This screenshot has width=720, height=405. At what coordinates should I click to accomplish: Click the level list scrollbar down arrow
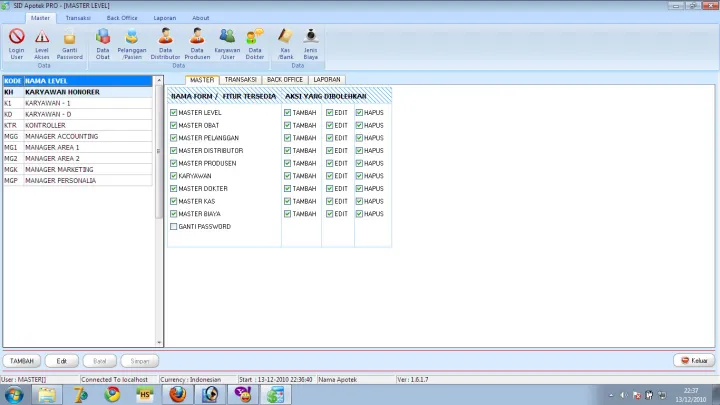(159, 342)
